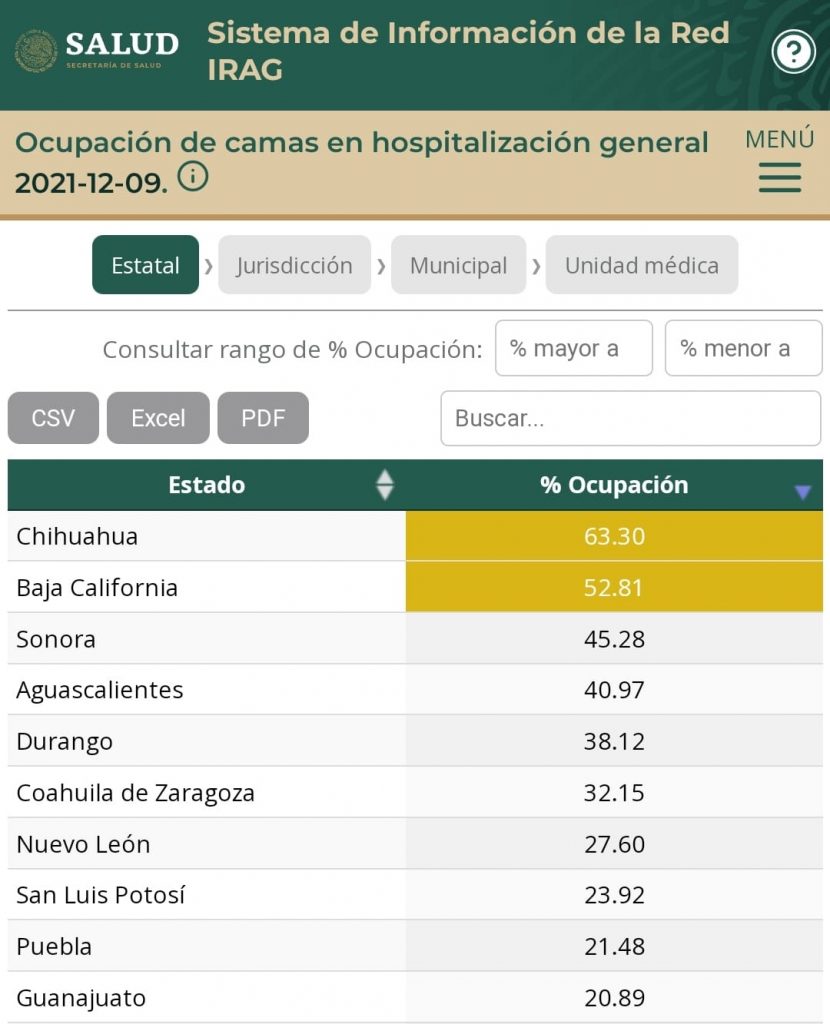Click the % mayor a input box
This screenshot has width=830, height=1024.
(x=574, y=348)
